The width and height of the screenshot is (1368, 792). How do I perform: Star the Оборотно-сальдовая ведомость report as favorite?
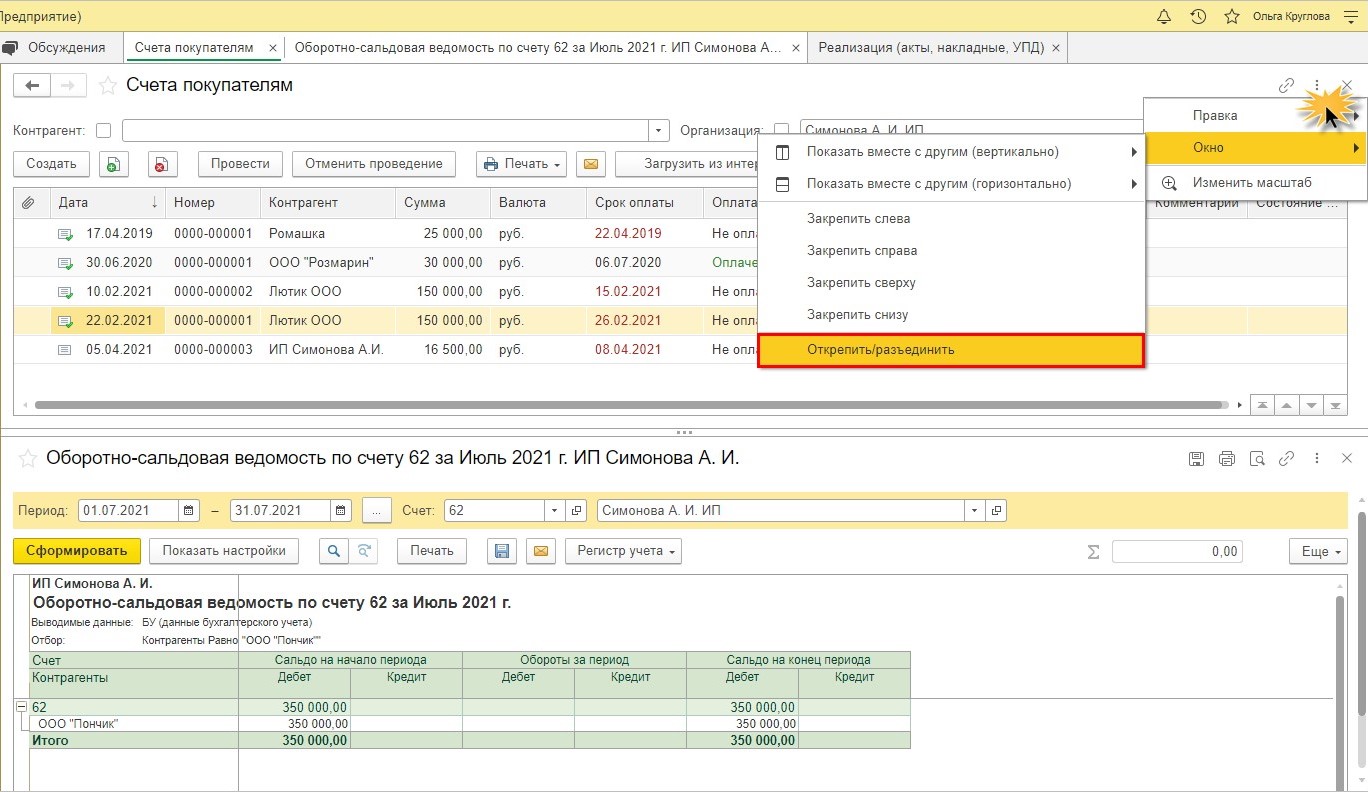(x=27, y=458)
